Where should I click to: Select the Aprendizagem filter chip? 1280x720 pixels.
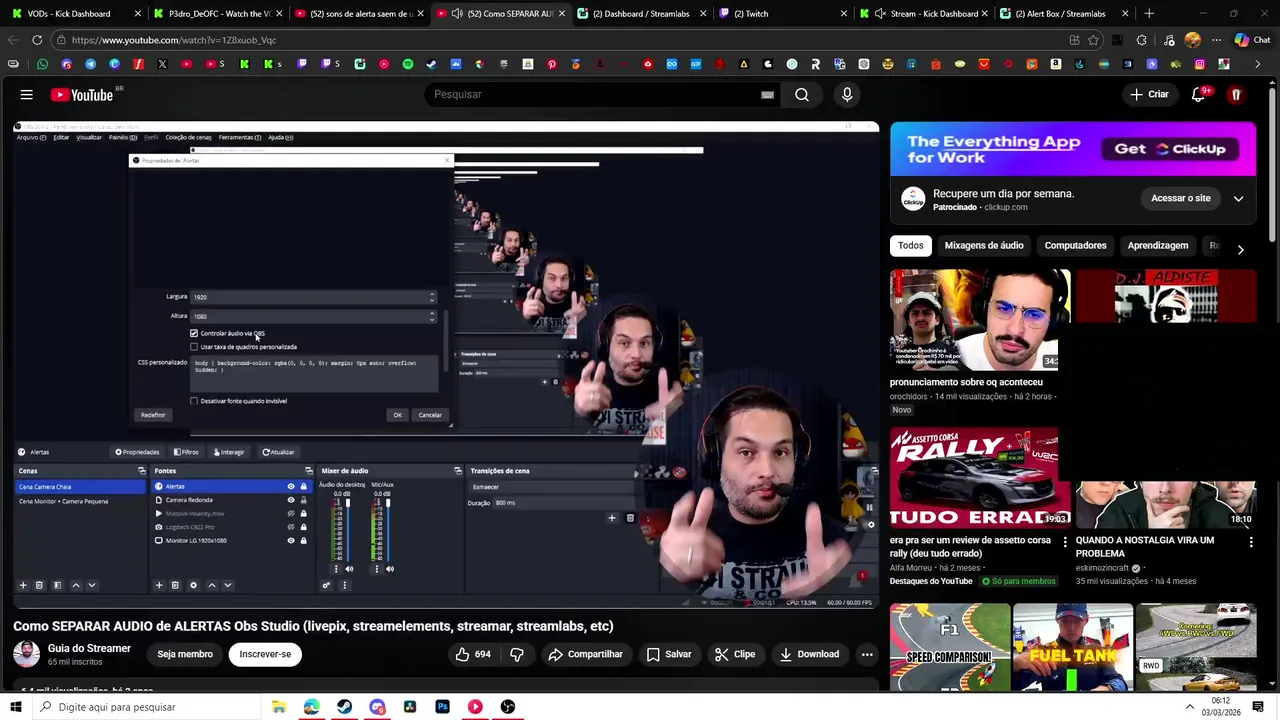coord(1158,246)
